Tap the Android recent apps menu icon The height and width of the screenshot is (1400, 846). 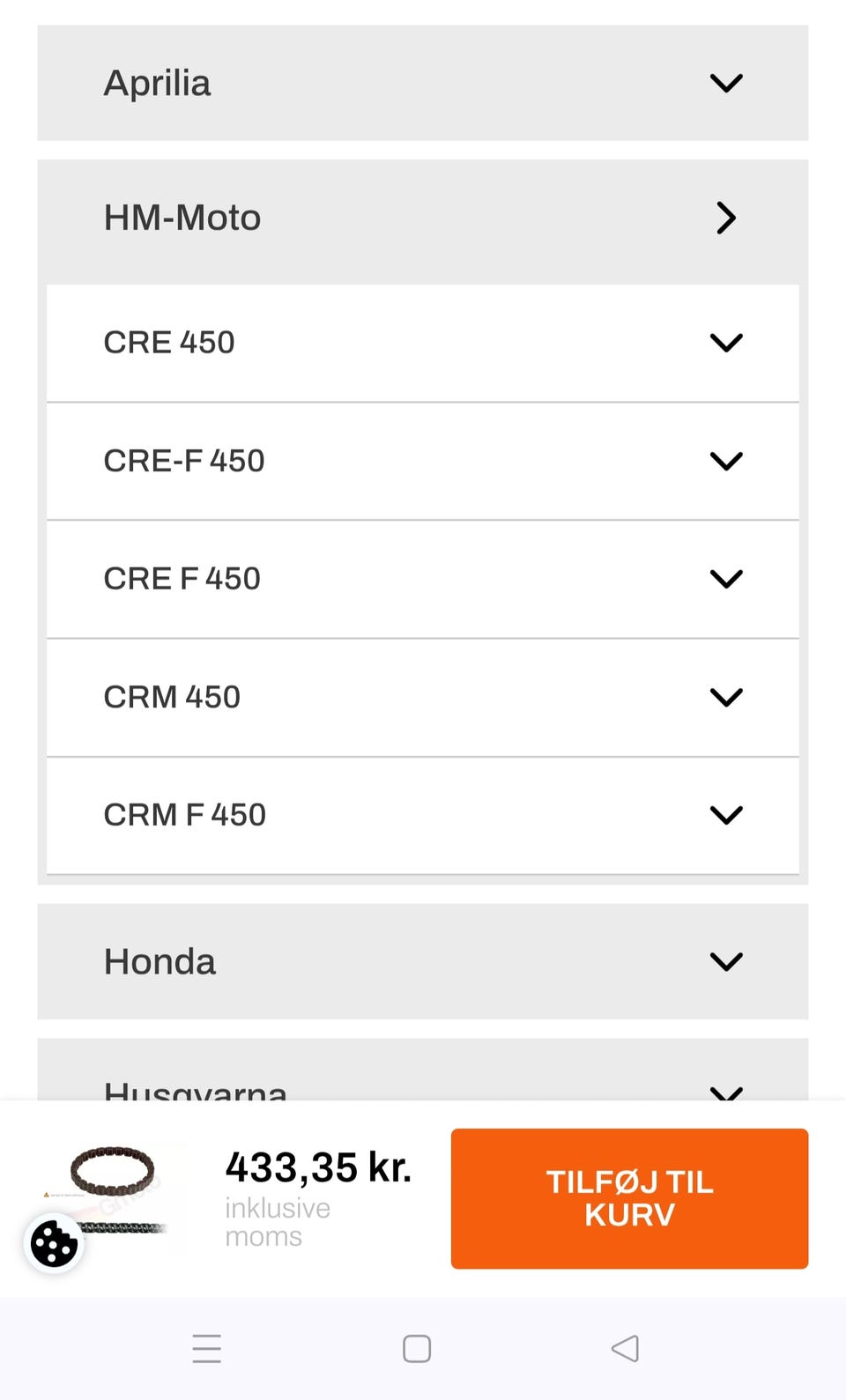pos(207,1348)
